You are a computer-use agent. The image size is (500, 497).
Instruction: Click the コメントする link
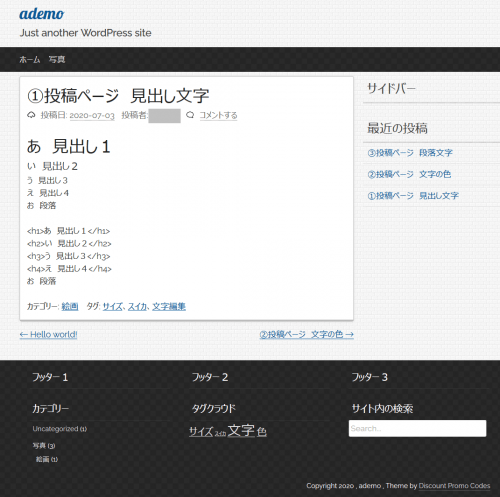point(218,116)
